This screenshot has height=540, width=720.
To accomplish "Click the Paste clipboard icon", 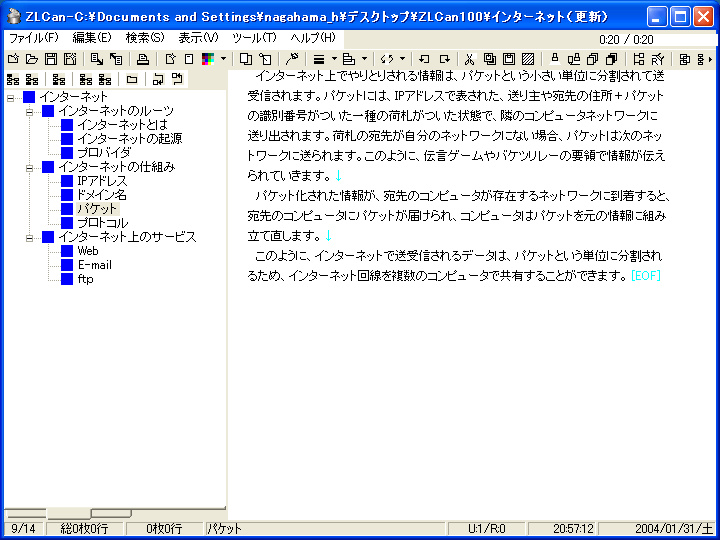I will click(x=509, y=59).
